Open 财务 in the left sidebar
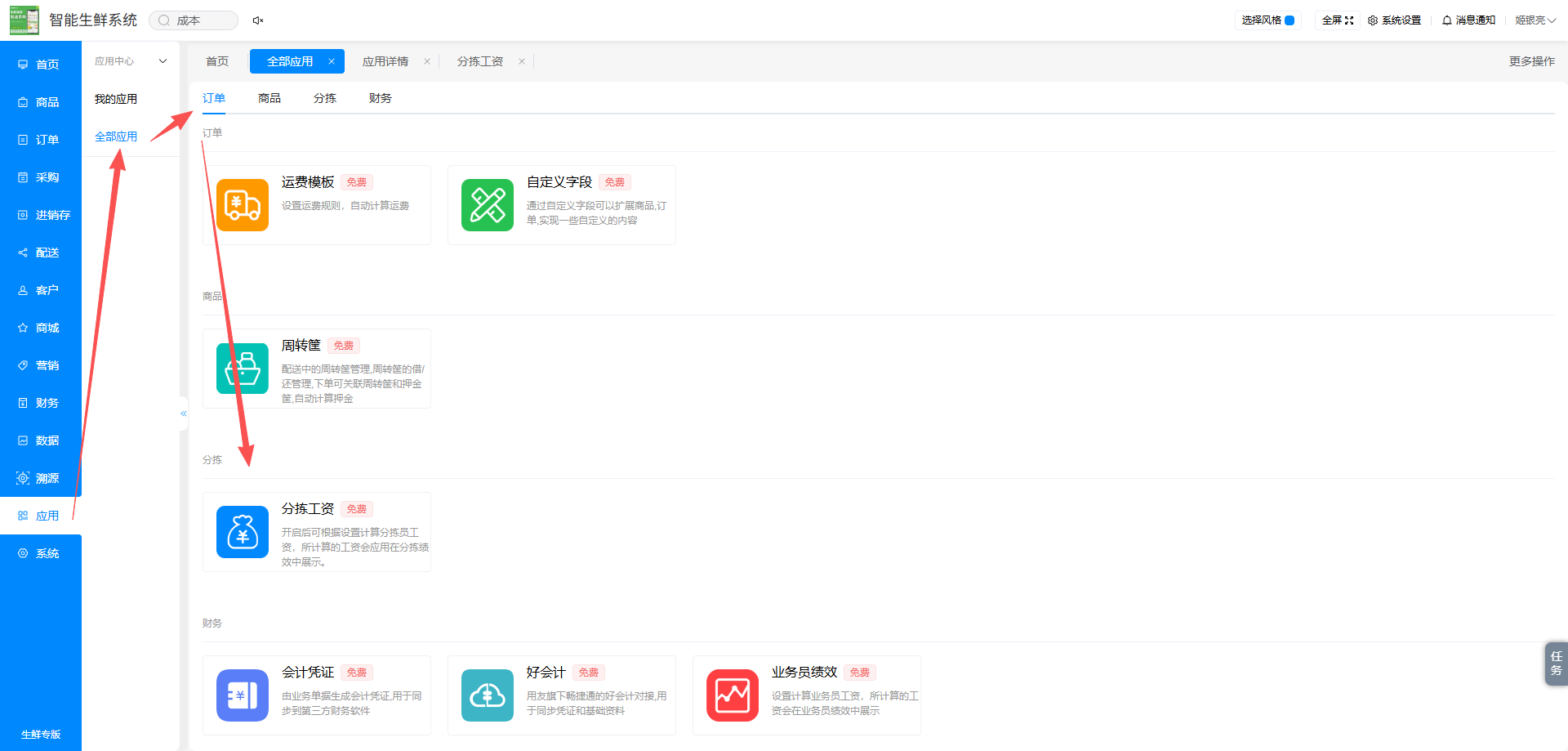Screen dimensions: 1568x751 (41, 403)
